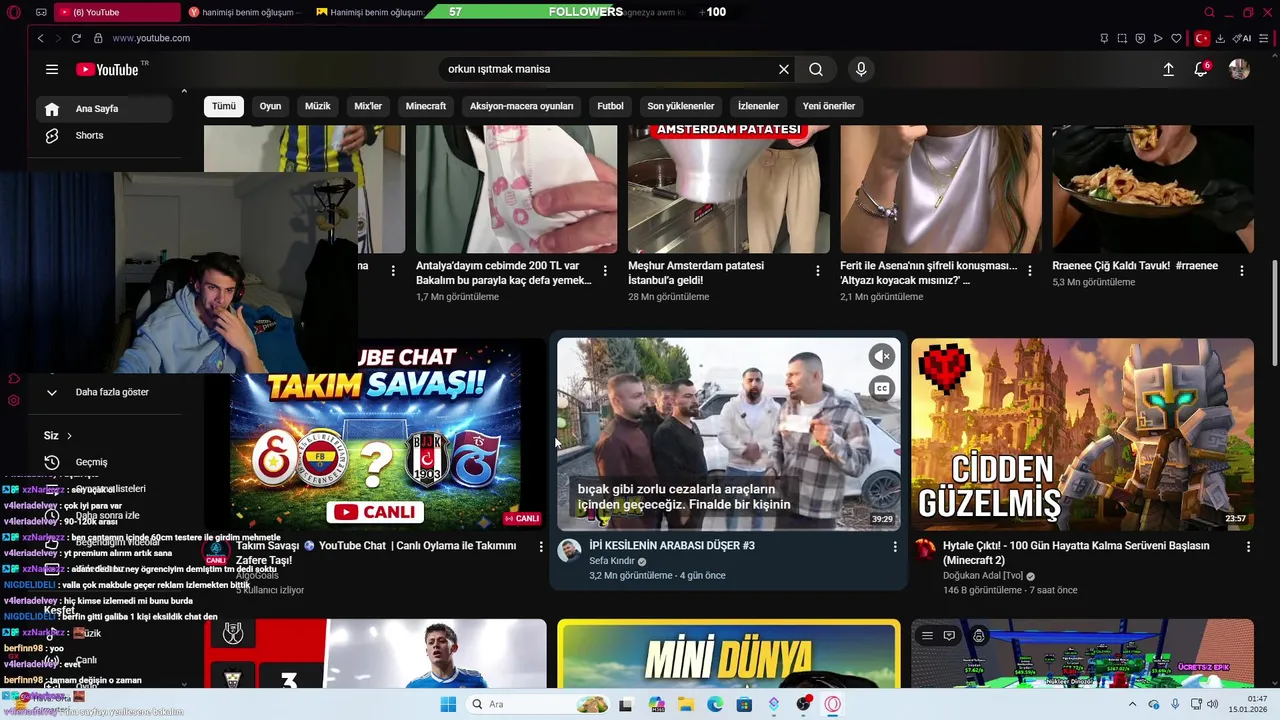Viewport: 1280px width, 720px height.
Task: Open the 'CİDDEN GÜZELMİŞ' Minecraft thumbnail
Action: click(1082, 434)
